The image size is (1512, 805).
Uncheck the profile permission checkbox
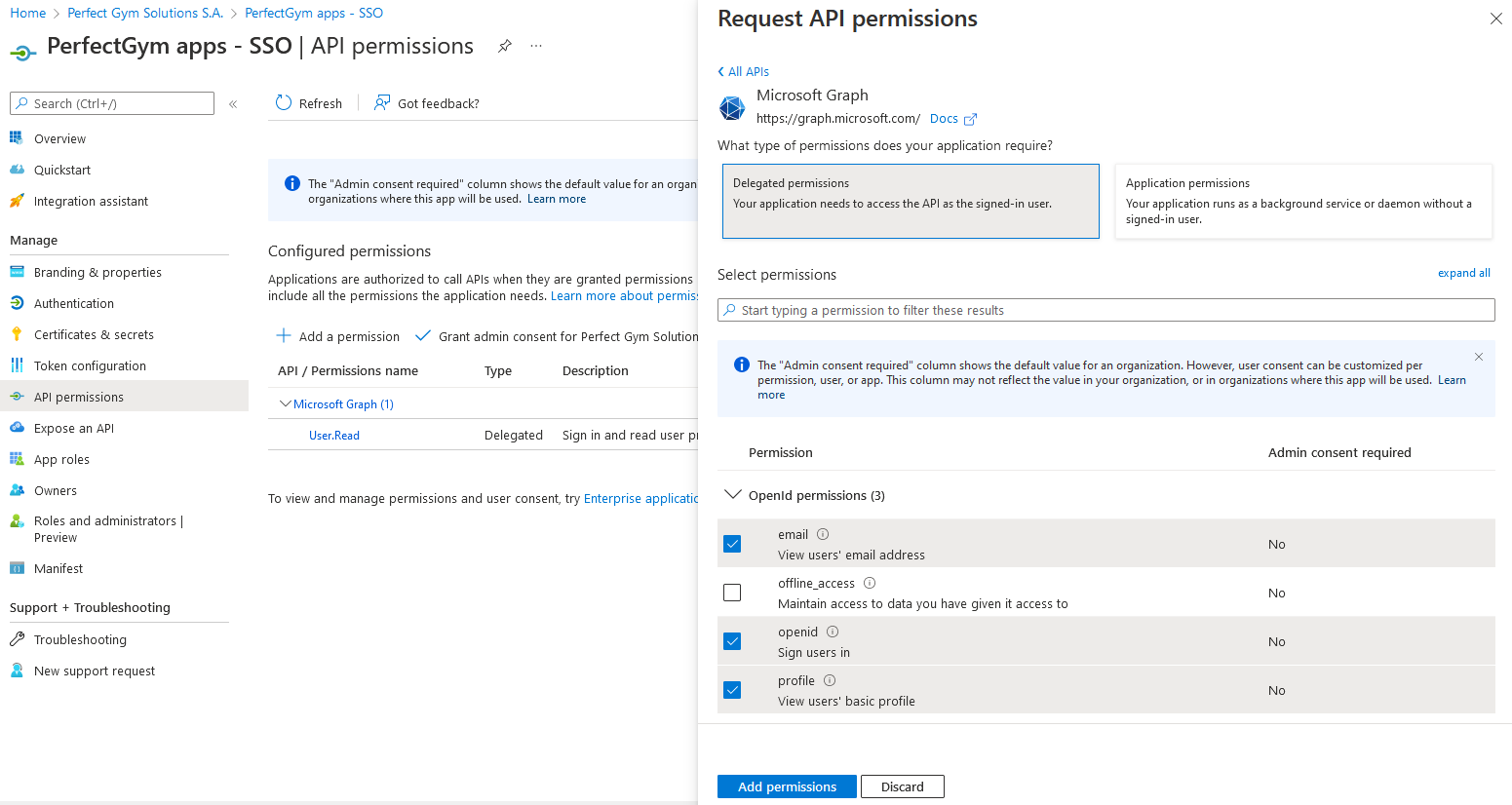[x=732, y=690]
